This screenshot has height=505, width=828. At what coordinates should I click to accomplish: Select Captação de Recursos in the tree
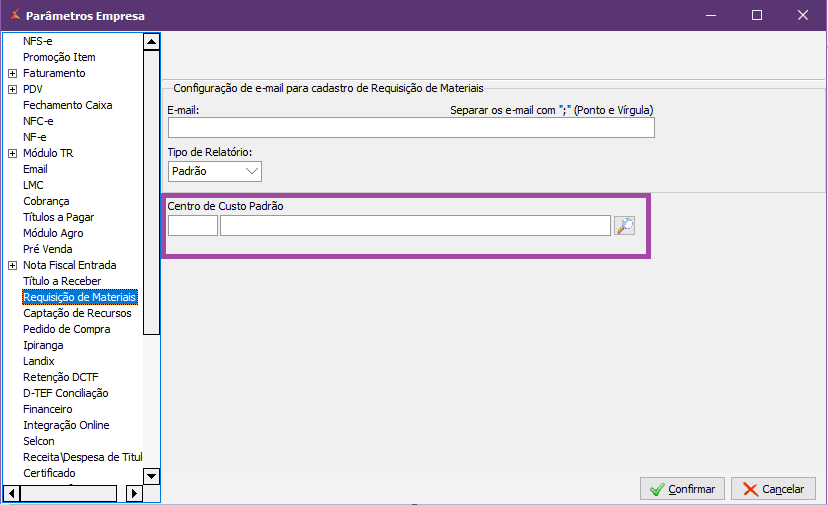pos(77,313)
